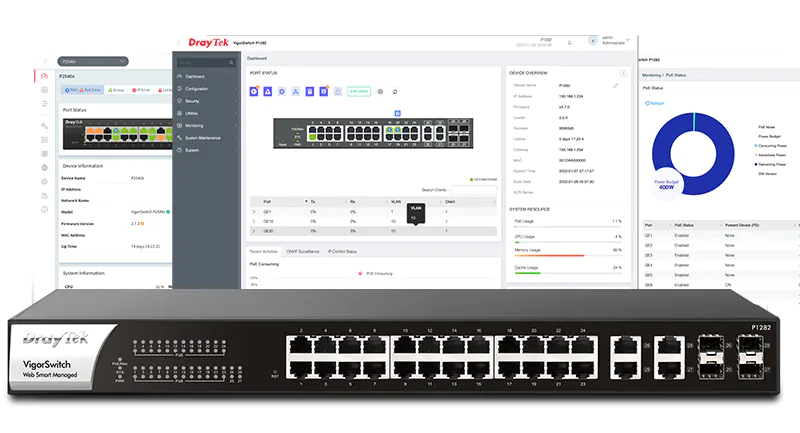Click the grey settings gear in Port Status
Viewport: 800px width, 433px height.
pos(380,92)
